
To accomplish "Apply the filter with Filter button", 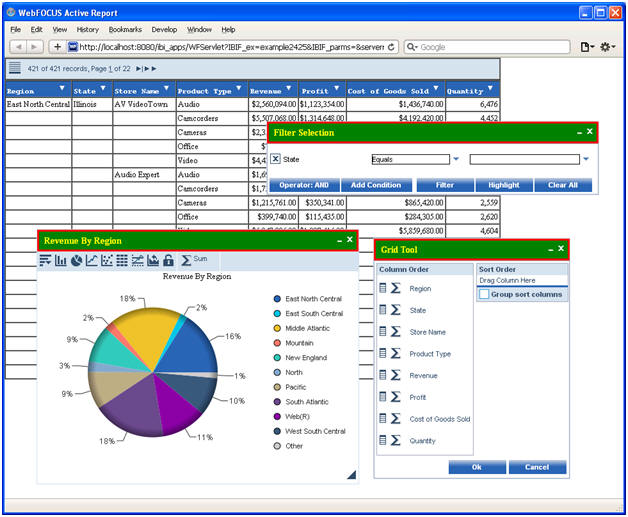I will pos(445,185).
